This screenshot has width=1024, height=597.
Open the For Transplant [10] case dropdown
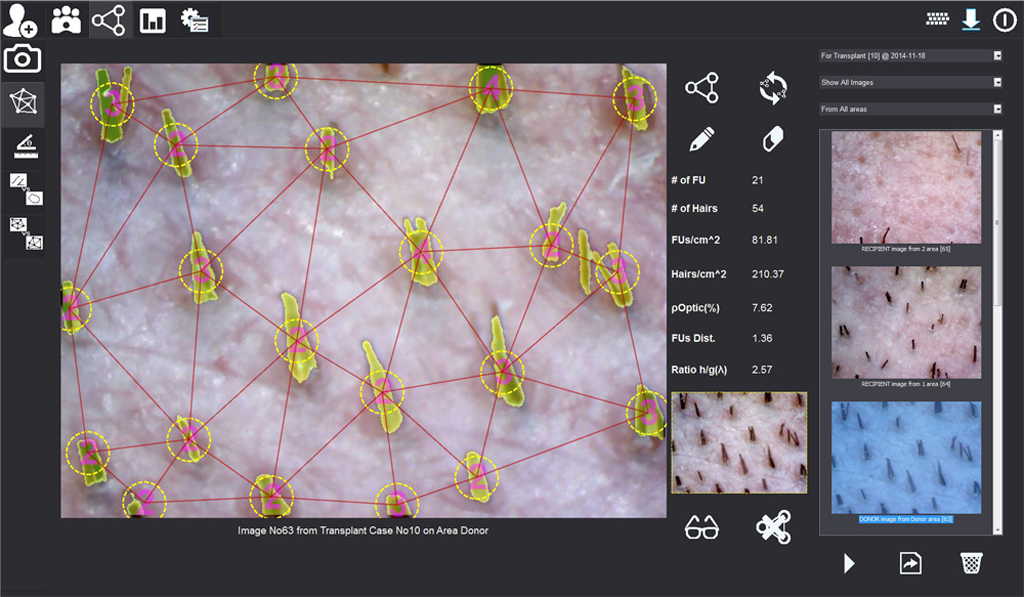click(910, 56)
